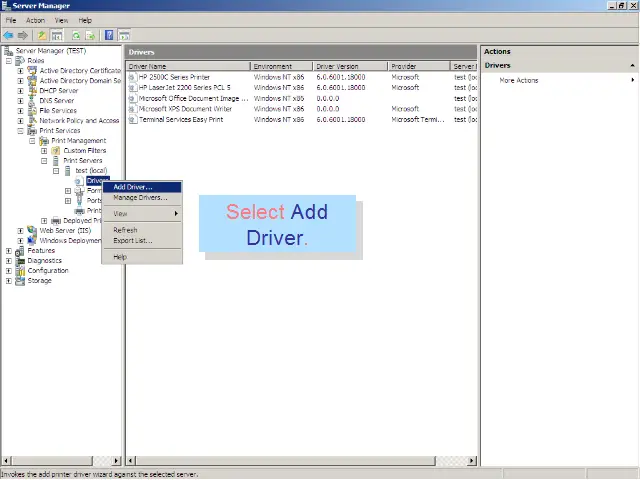Image resolution: width=640 pixels, height=480 pixels.
Task: Click the Print Servers icon in tree
Action: pos(56,161)
